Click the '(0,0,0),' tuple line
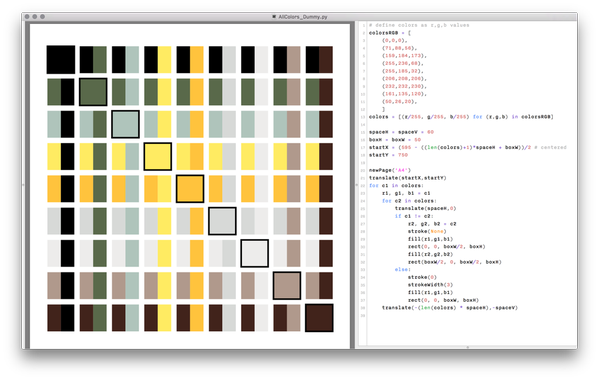The image size is (599, 380). tap(395, 40)
